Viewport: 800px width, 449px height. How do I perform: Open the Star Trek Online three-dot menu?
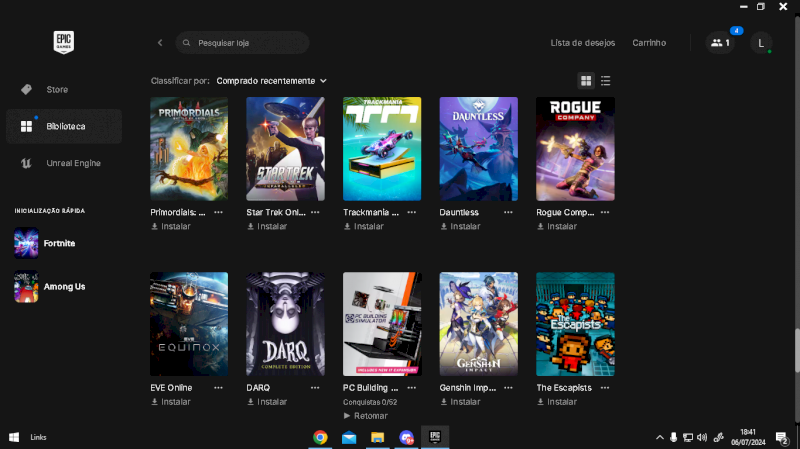coord(315,212)
